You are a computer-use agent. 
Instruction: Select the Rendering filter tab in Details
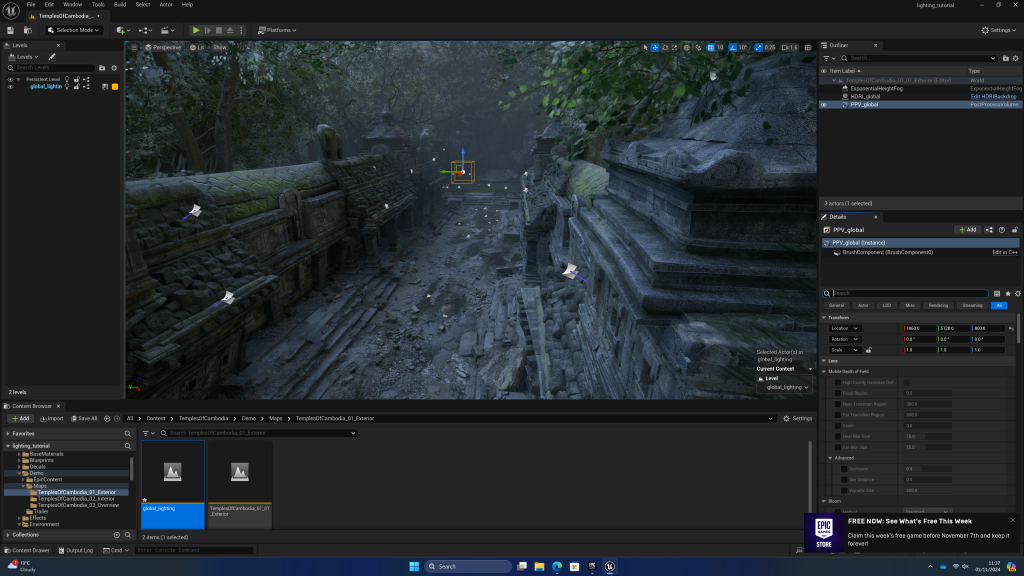[x=938, y=306]
